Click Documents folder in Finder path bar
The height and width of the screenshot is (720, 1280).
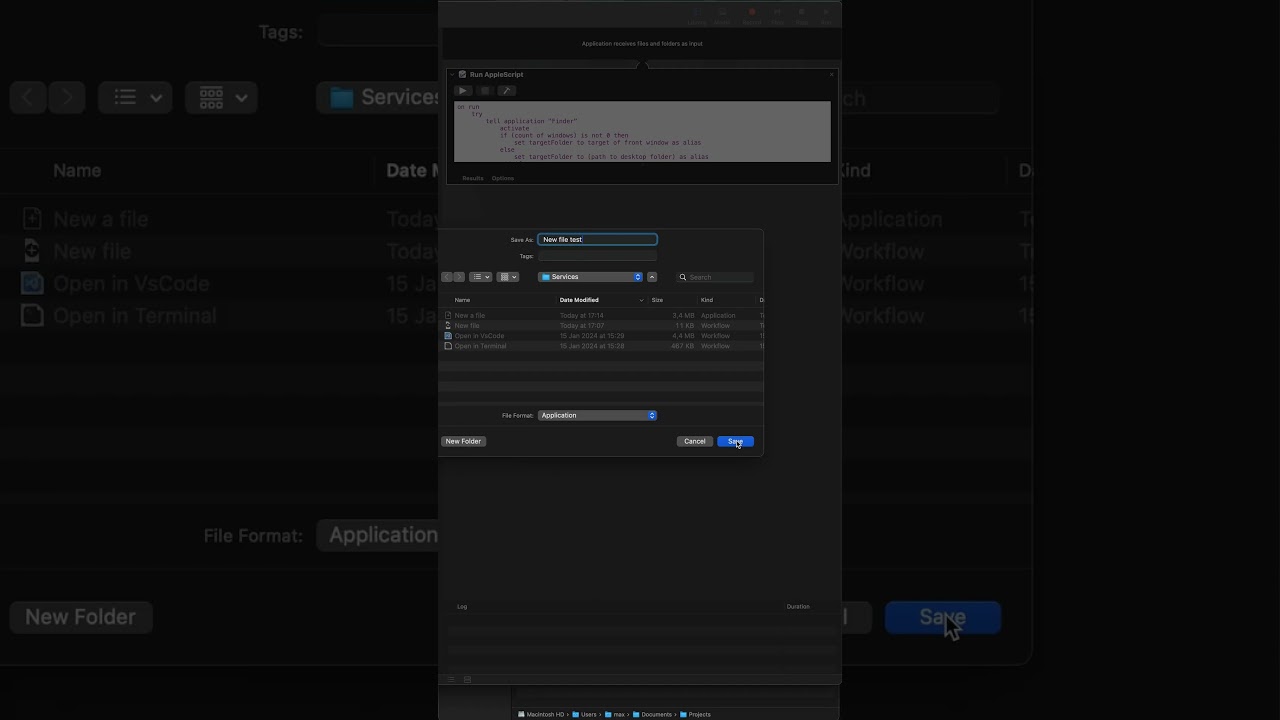tap(652, 714)
